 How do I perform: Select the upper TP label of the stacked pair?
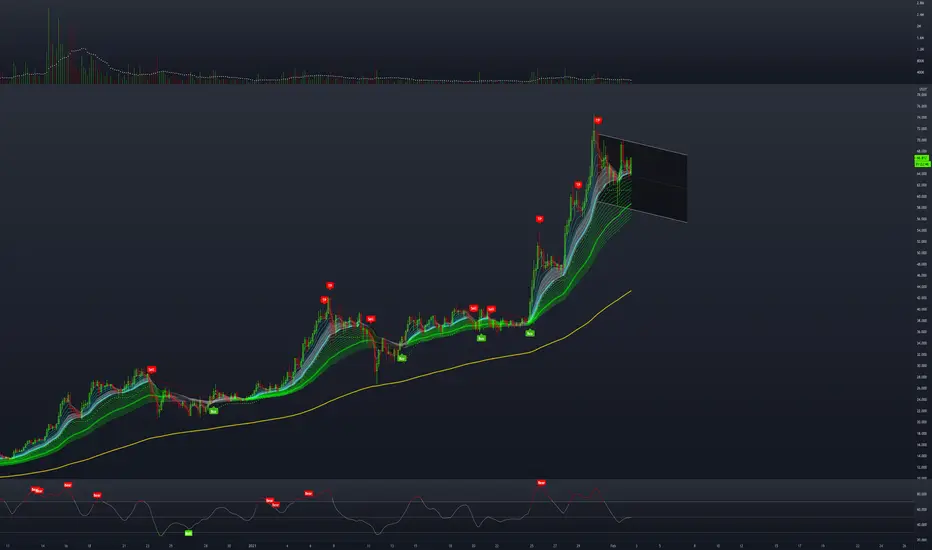pos(330,286)
